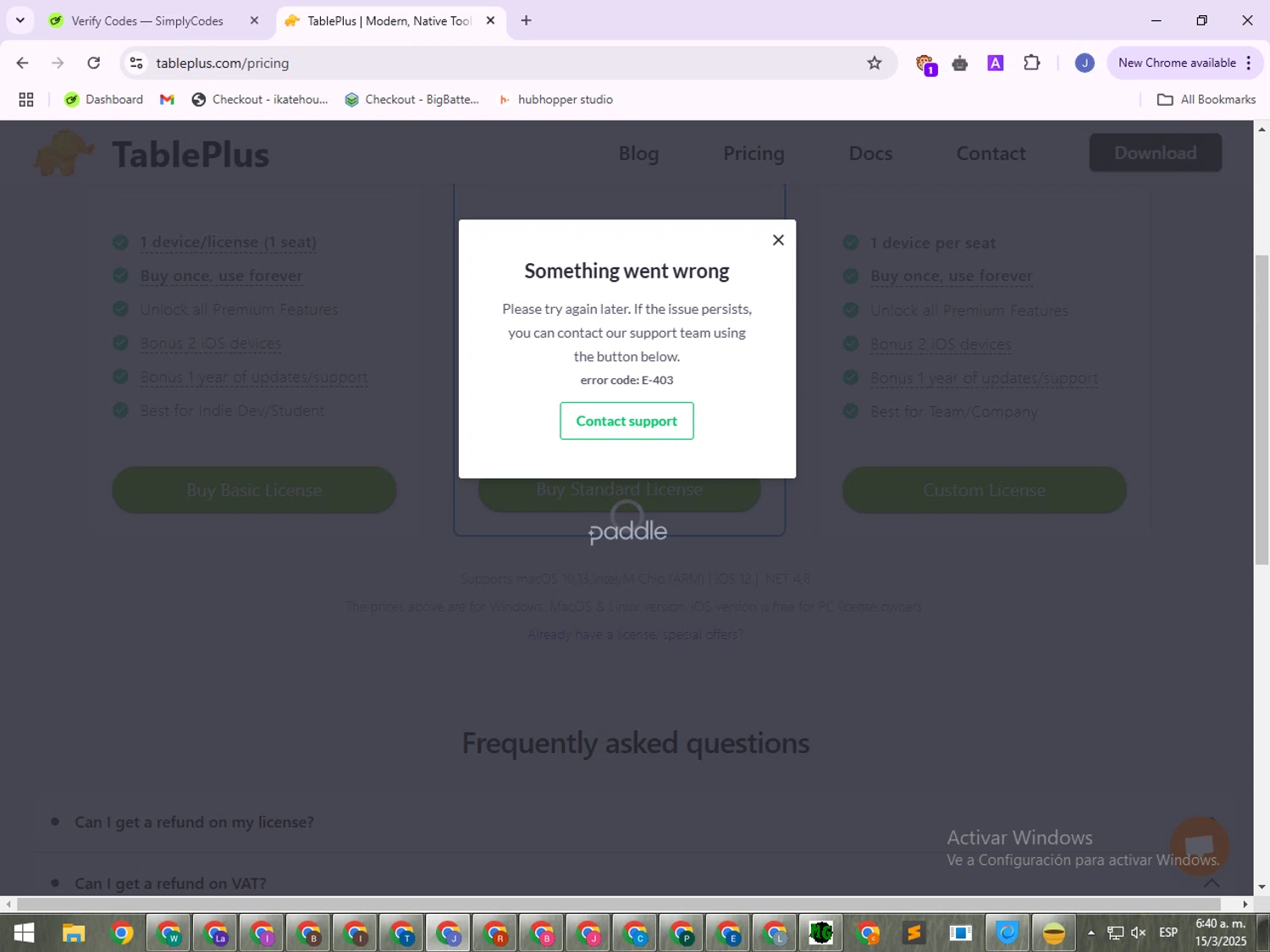Open Sublime Text from the taskbar
Viewport: 1270px width, 952px height.
(x=914, y=933)
